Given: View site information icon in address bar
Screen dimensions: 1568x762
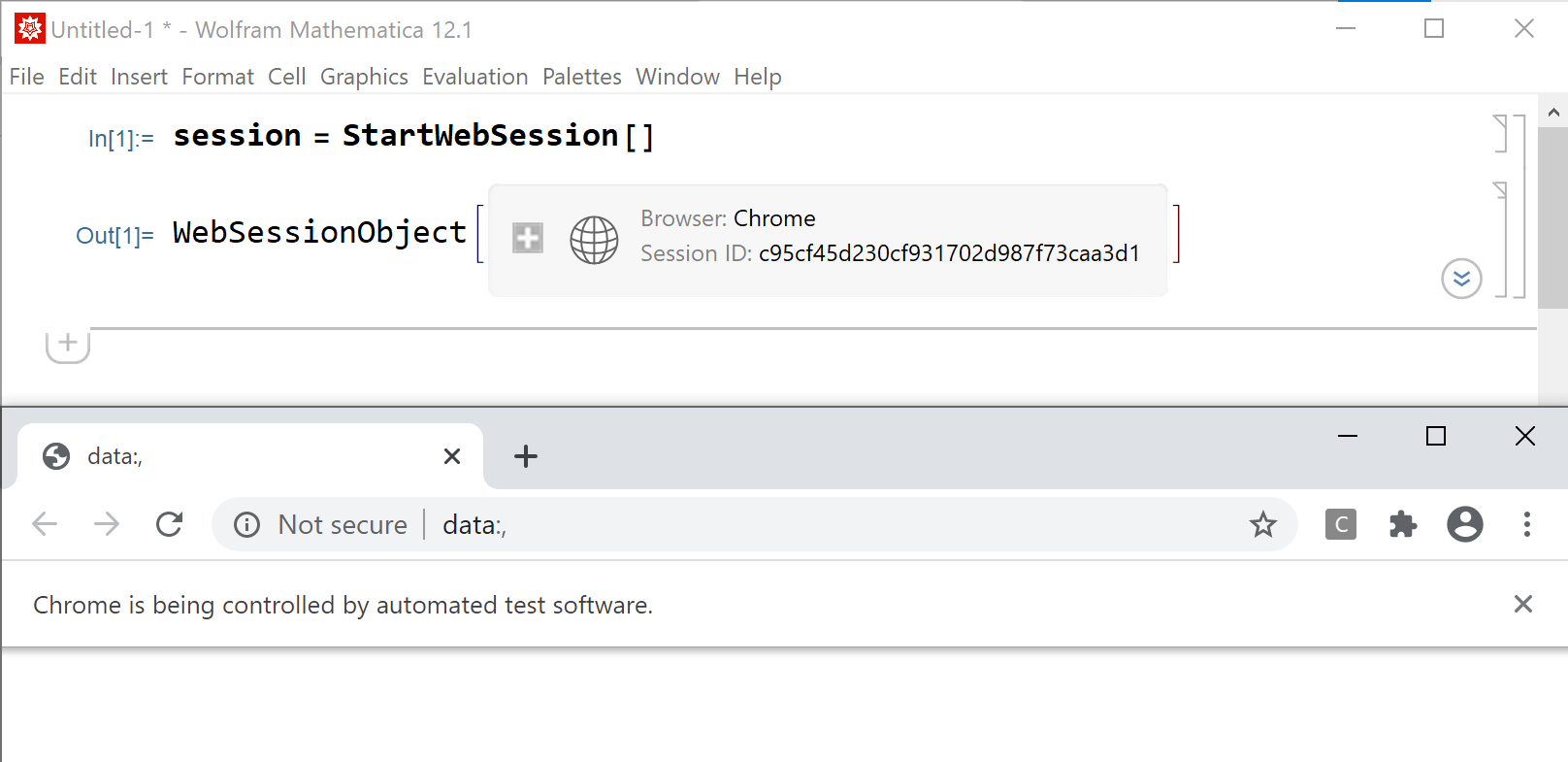Looking at the screenshot, I should 247,525.
